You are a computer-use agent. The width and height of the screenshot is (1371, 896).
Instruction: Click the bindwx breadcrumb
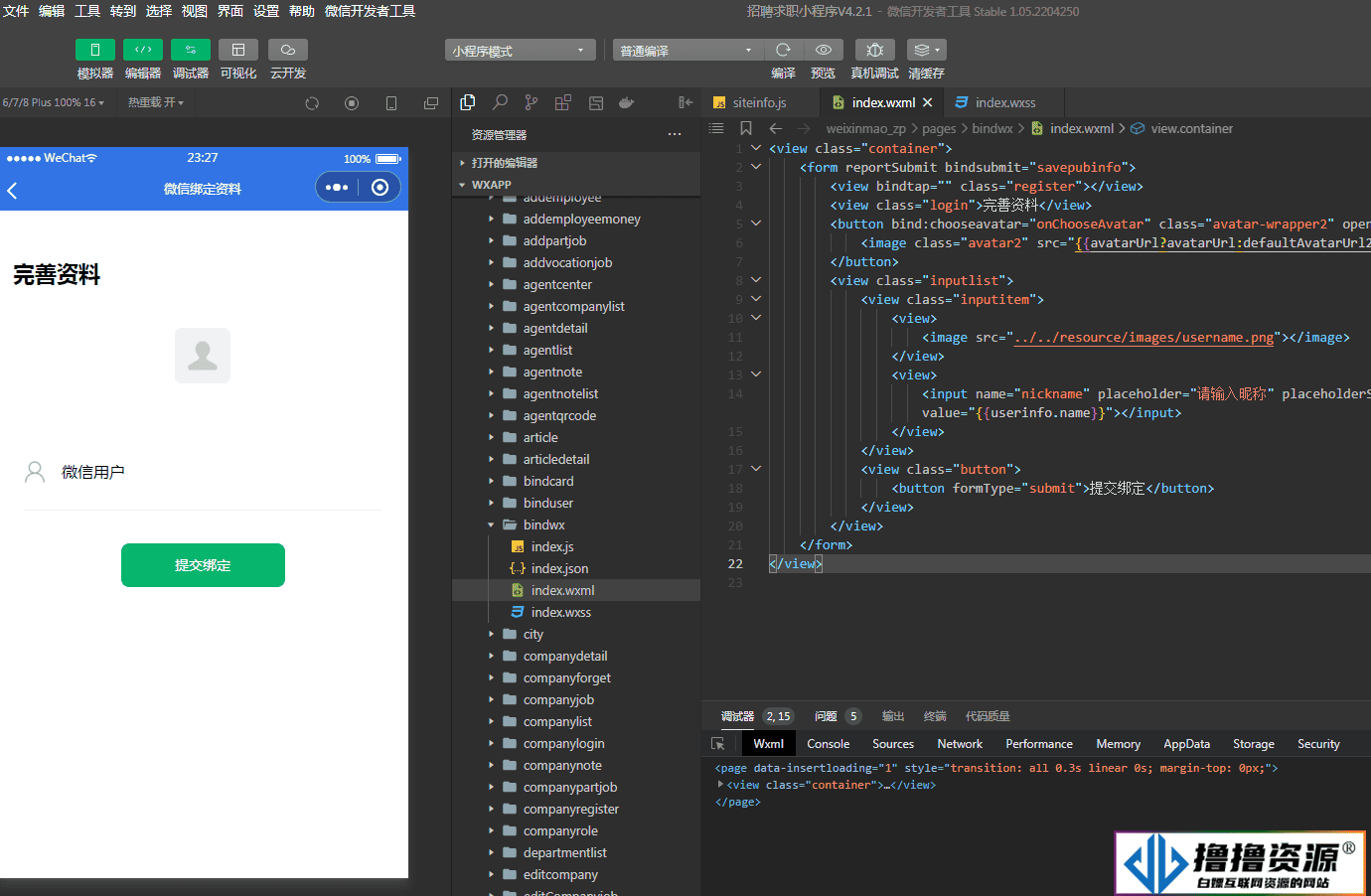992,128
